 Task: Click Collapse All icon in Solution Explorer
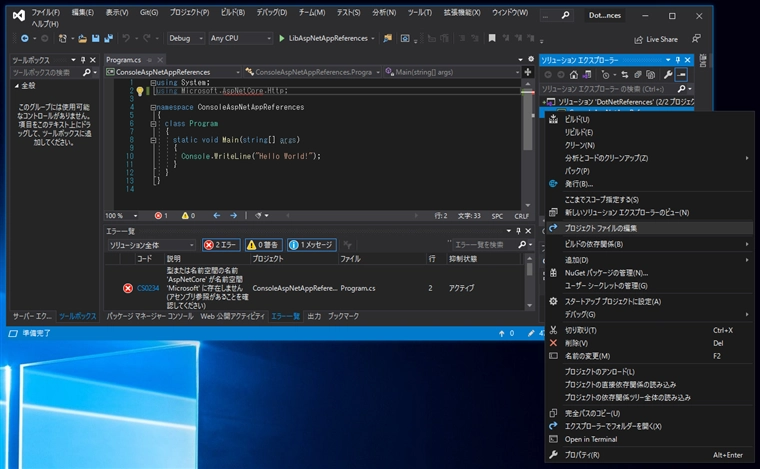click(x=638, y=75)
